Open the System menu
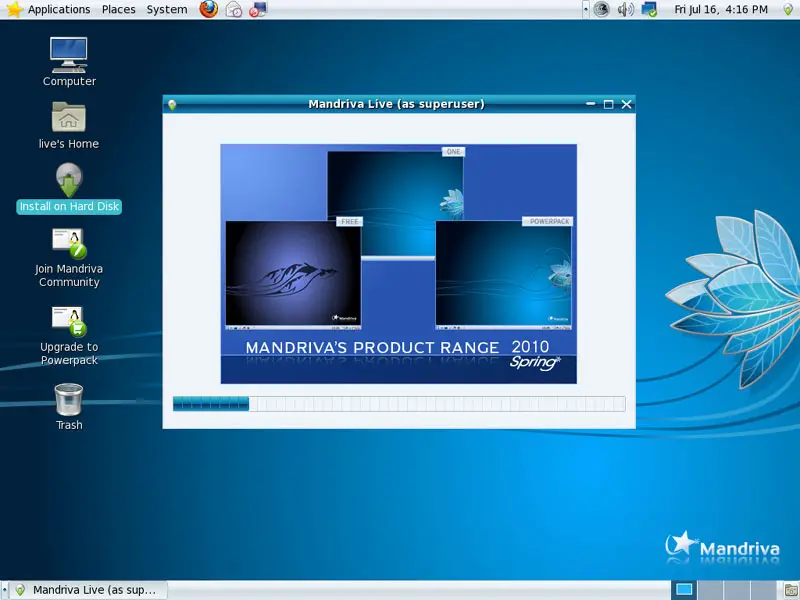800x600 pixels. pyautogui.click(x=167, y=9)
